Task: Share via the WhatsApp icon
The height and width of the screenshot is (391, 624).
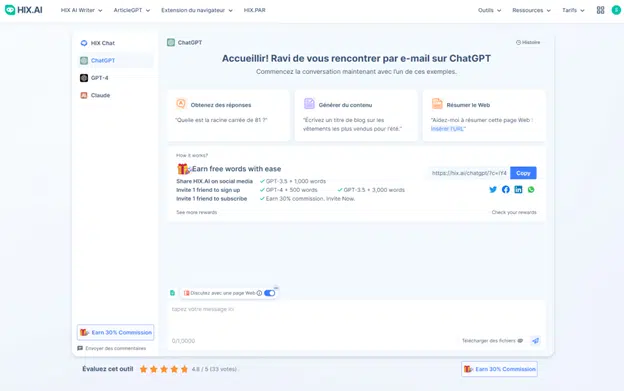Action: point(531,189)
